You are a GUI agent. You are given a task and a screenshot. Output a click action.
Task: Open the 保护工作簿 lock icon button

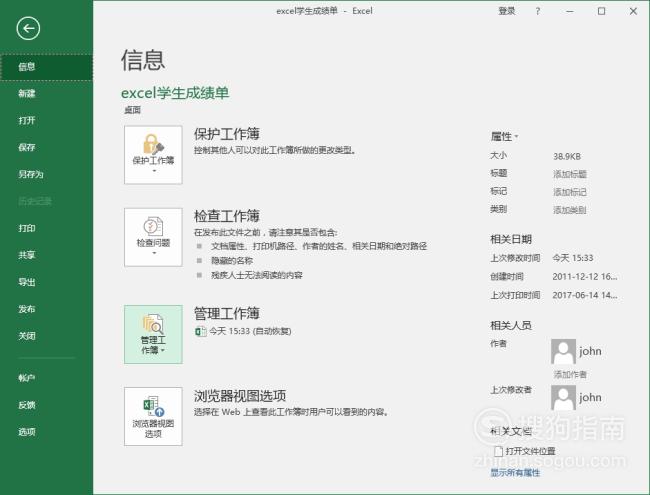pyautogui.click(x=153, y=155)
